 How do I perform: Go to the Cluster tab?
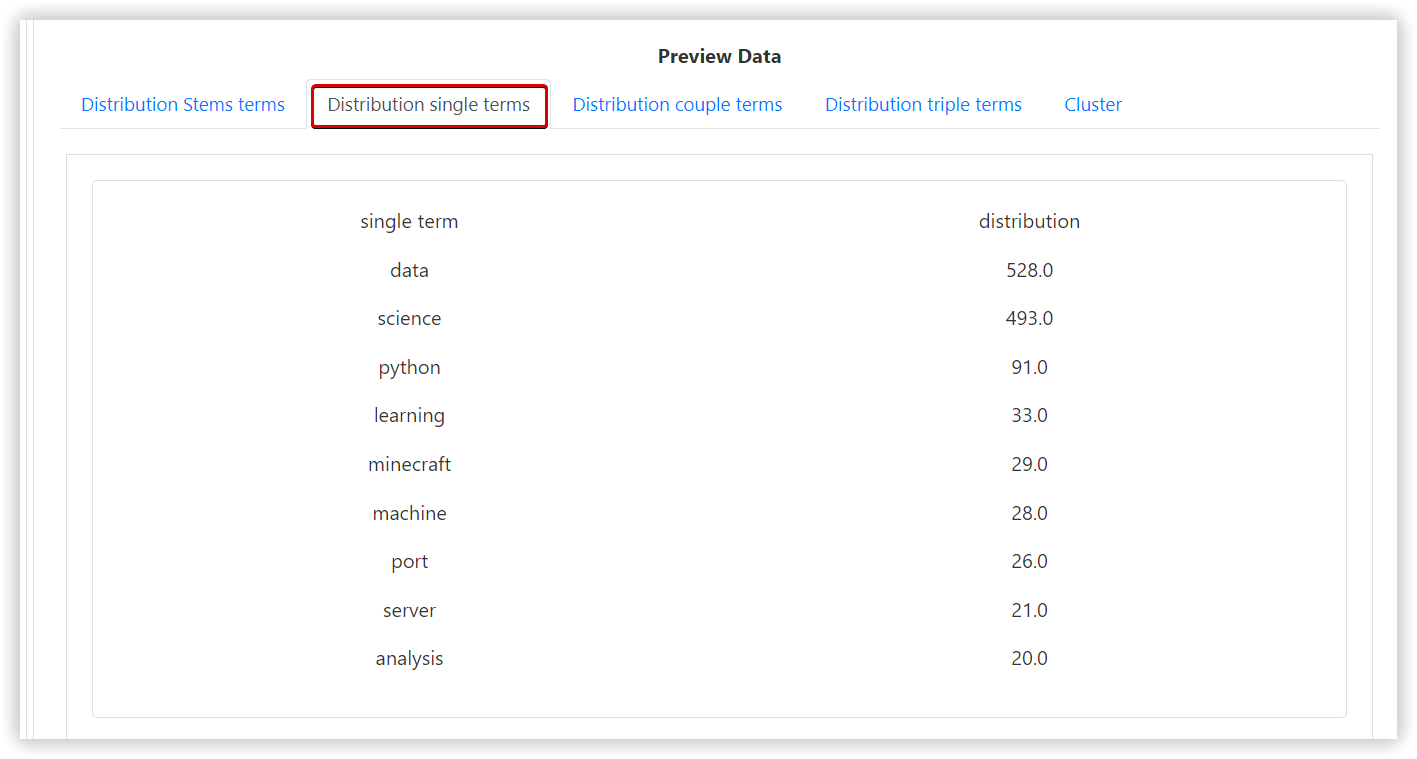[1093, 105]
